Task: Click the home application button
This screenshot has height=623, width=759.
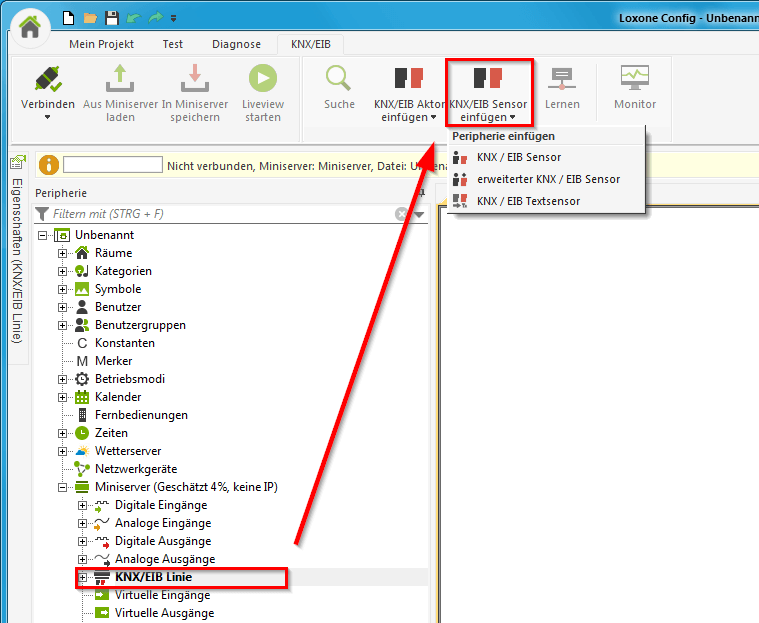Action: coord(29,26)
